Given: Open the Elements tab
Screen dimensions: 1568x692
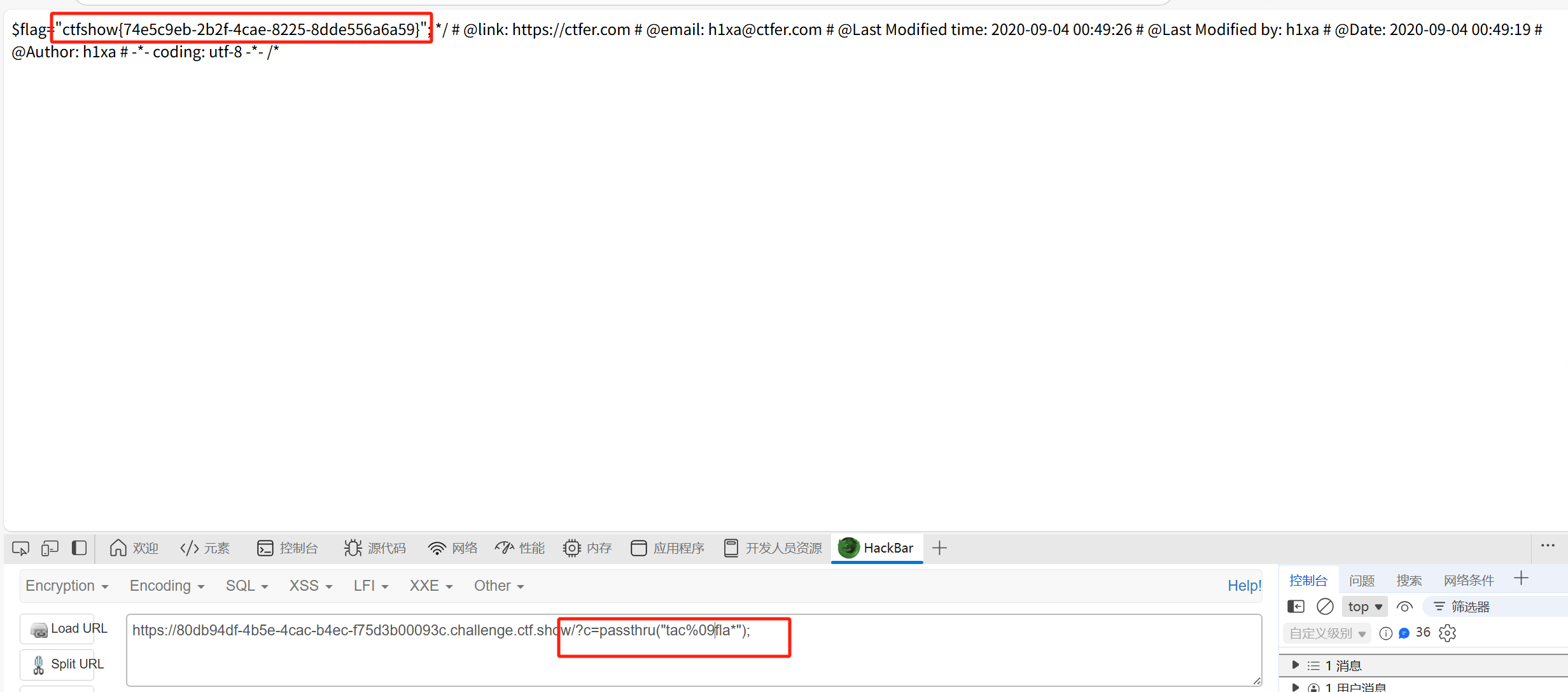Looking at the screenshot, I should [205, 548].
